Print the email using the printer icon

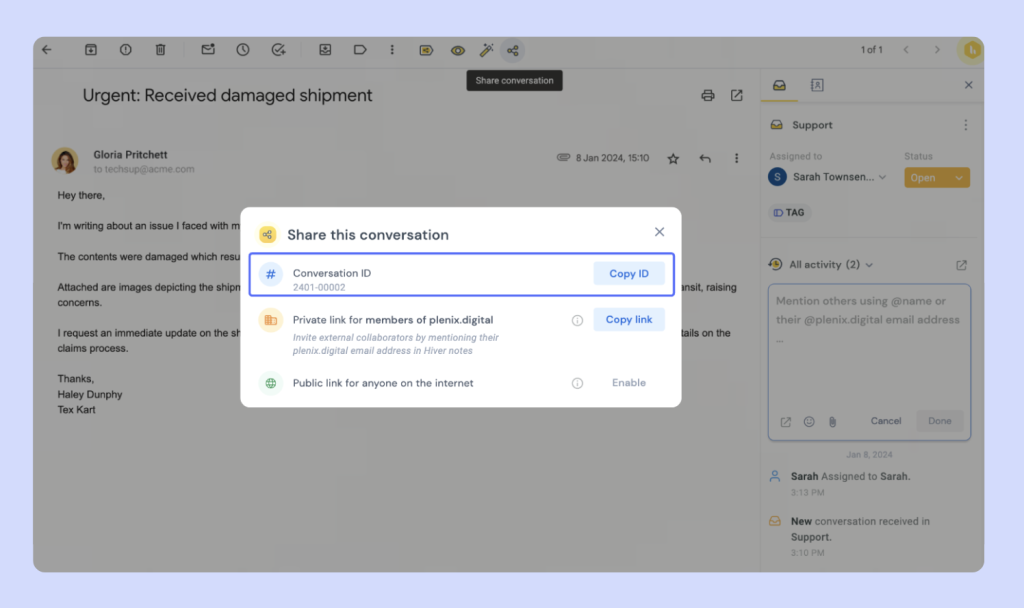[708, 95]
